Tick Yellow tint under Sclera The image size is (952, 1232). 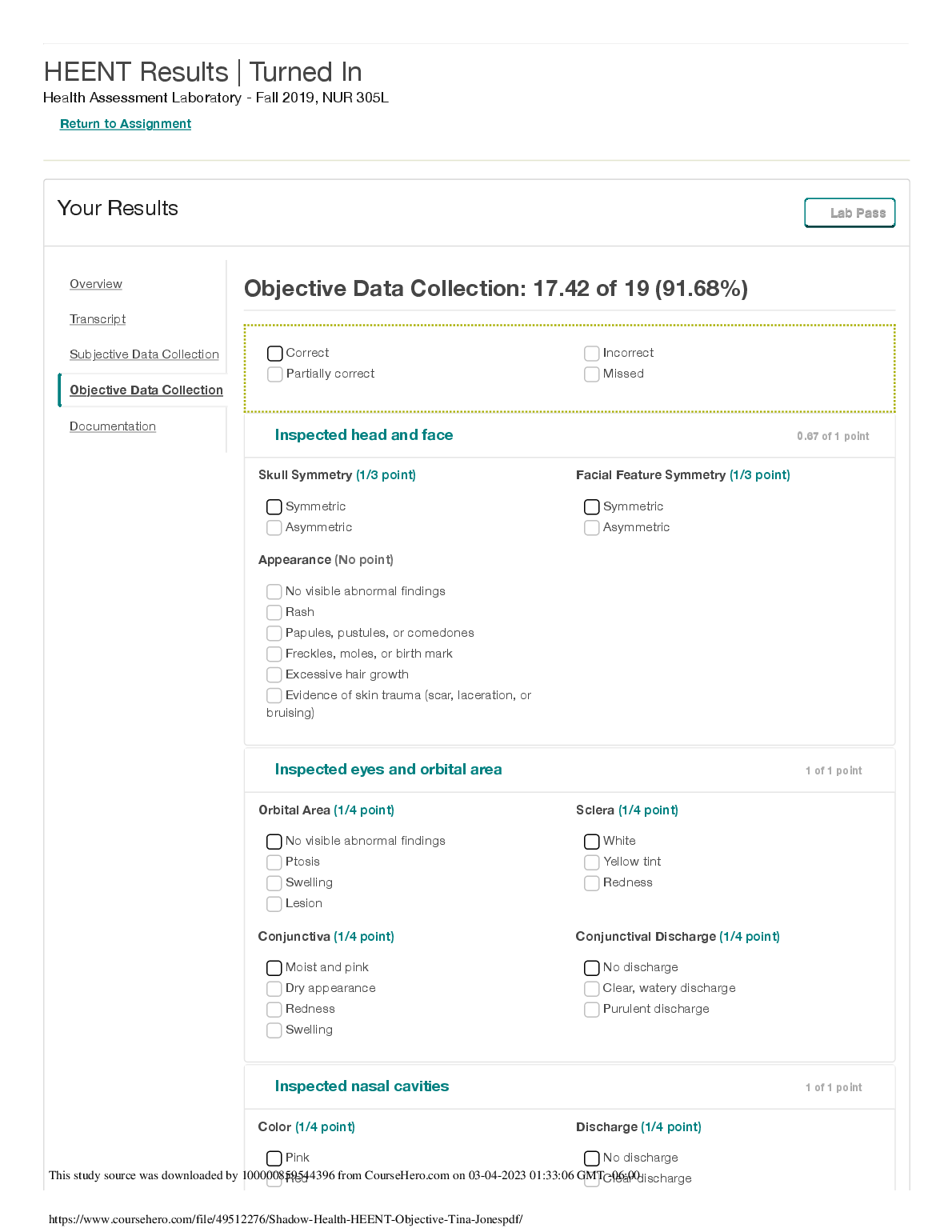click(592, 862)
